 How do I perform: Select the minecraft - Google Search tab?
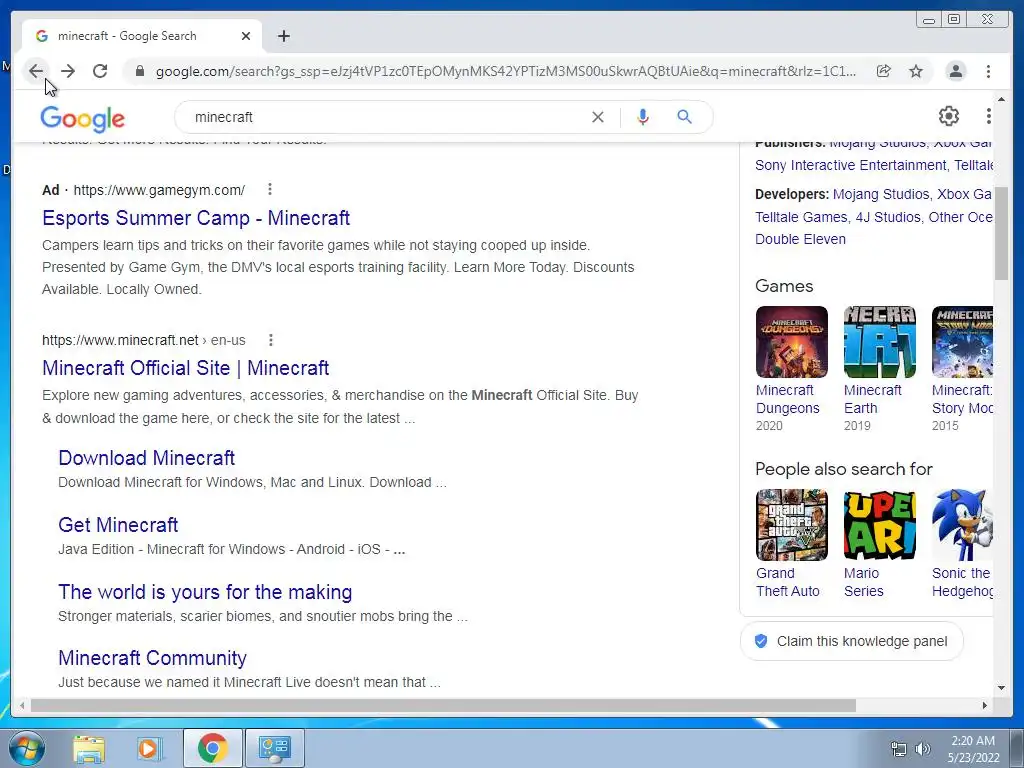tap(142, 36)
